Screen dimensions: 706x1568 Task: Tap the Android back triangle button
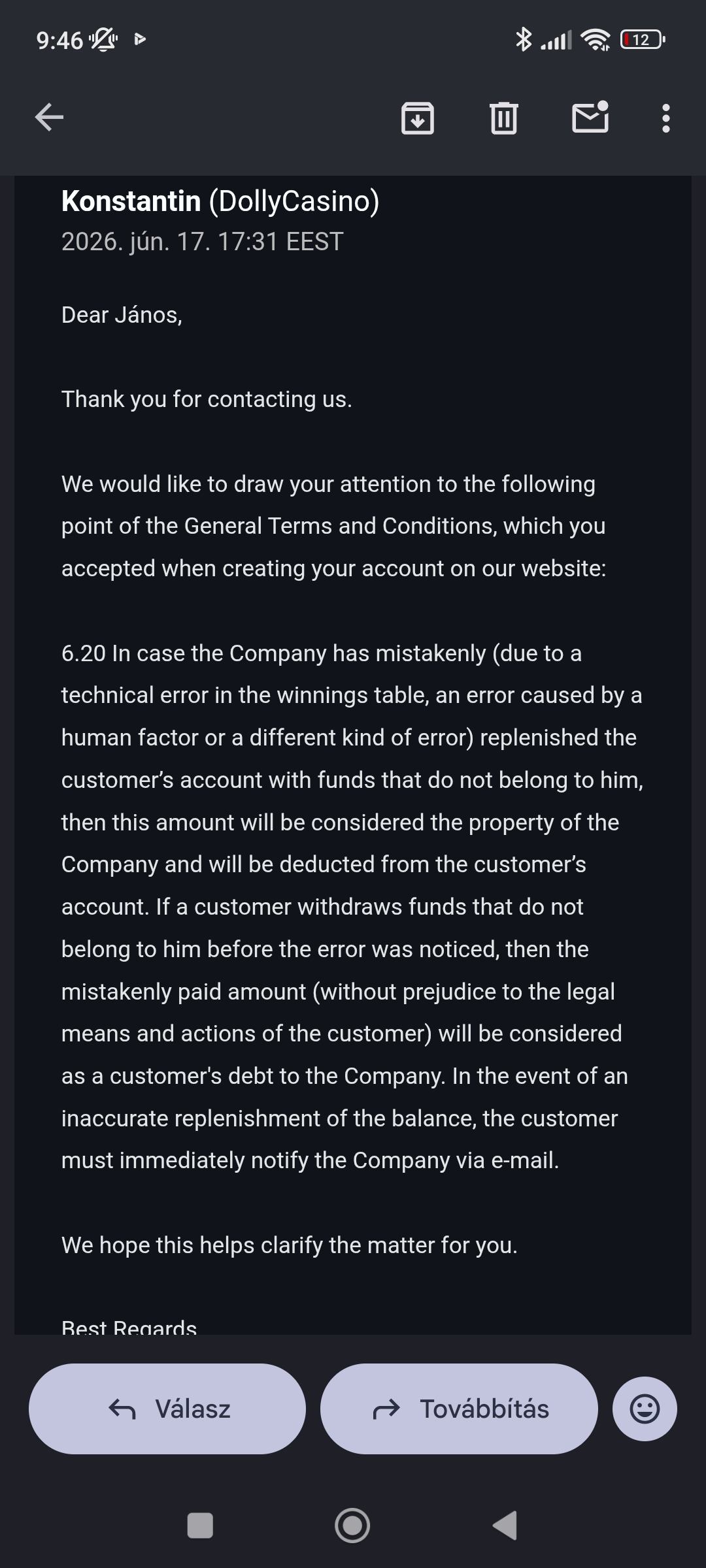[x=505, y=1526]
